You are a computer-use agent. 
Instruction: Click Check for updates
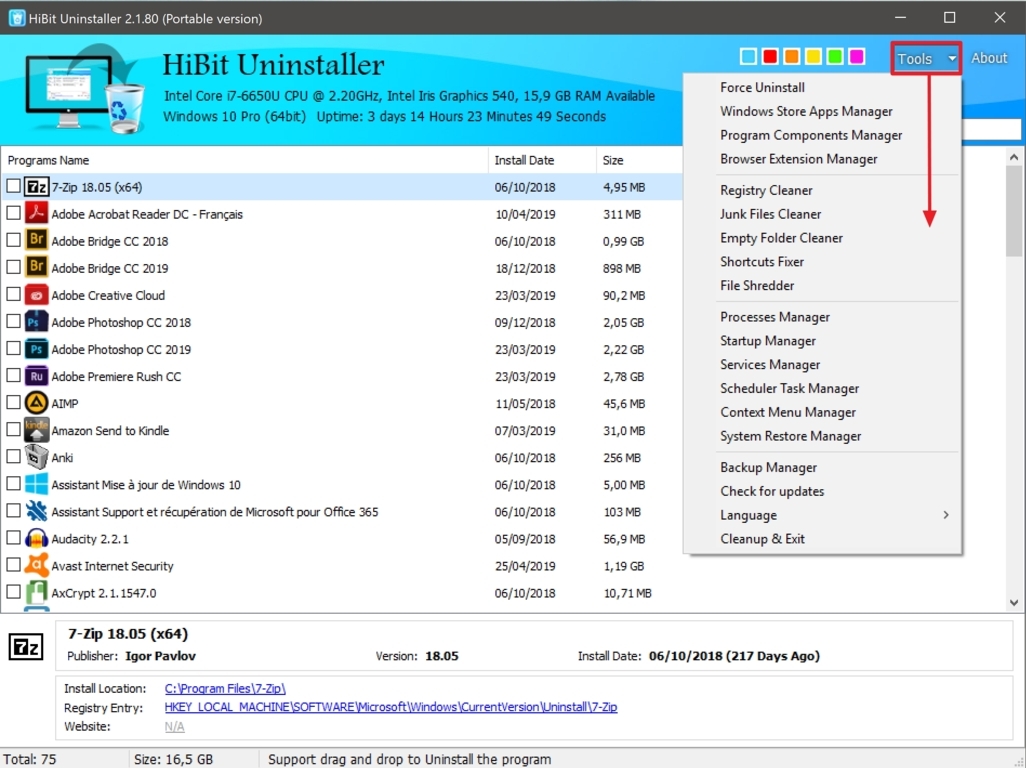tap(772, 491)
